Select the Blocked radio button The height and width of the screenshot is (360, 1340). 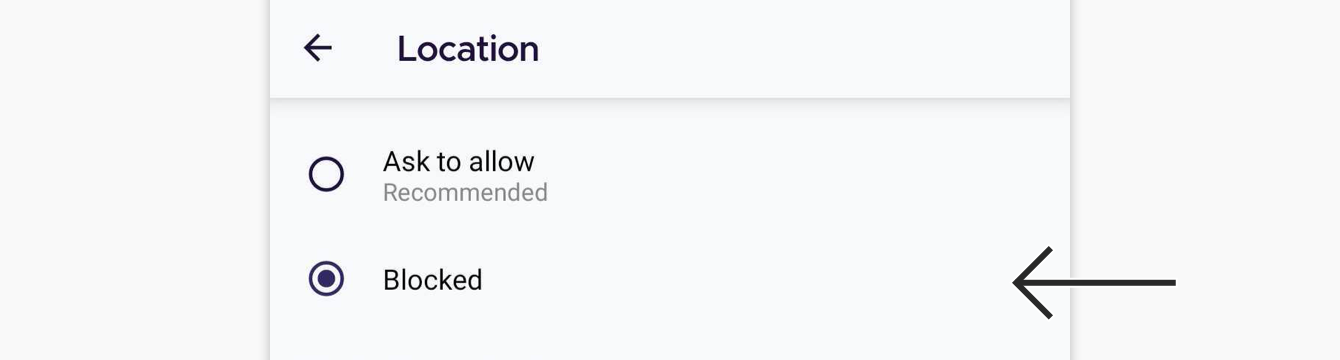[326, 279]
